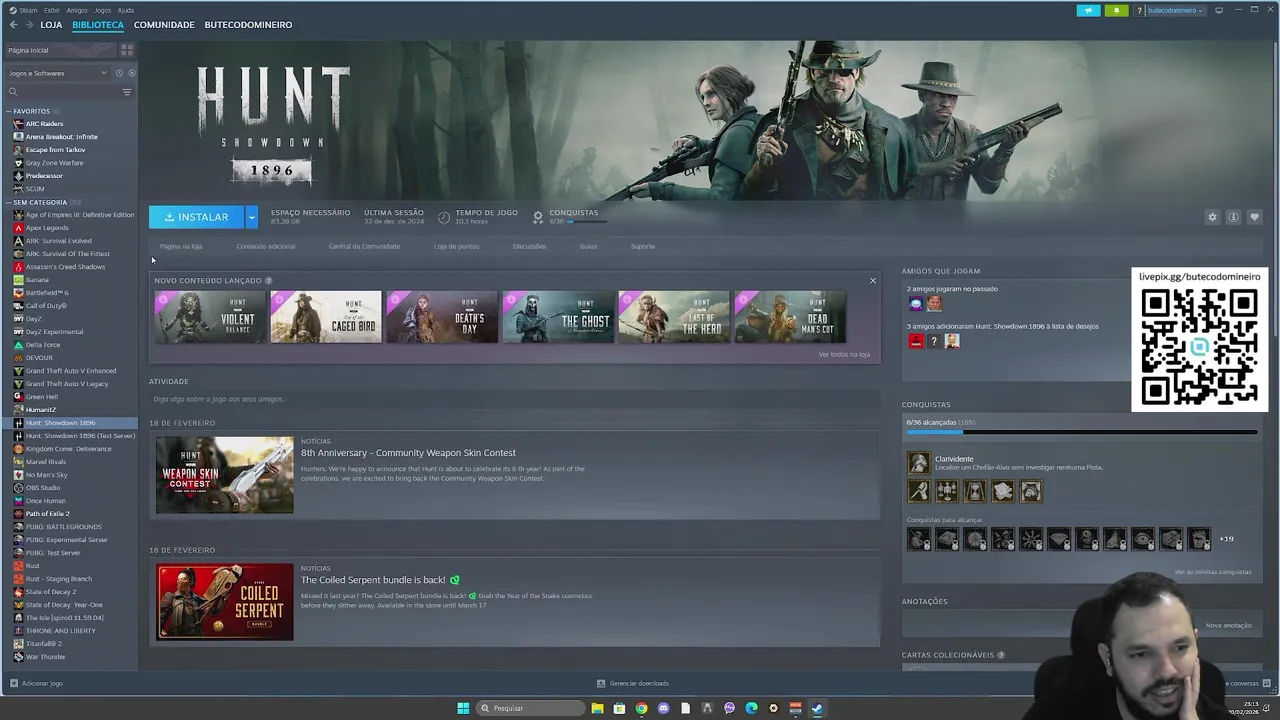Select Path of Exile 2 in library
Viewport: 1280px width, 720px height.
pyautogui.click(x=48, y=514)
